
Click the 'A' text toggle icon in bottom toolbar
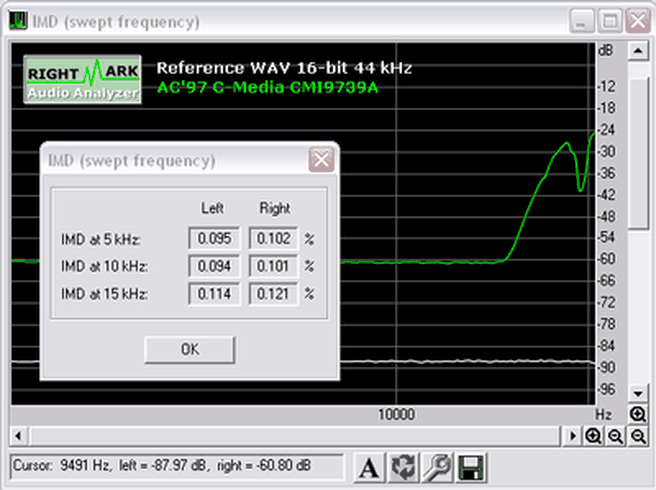click(x=369, y=467)
